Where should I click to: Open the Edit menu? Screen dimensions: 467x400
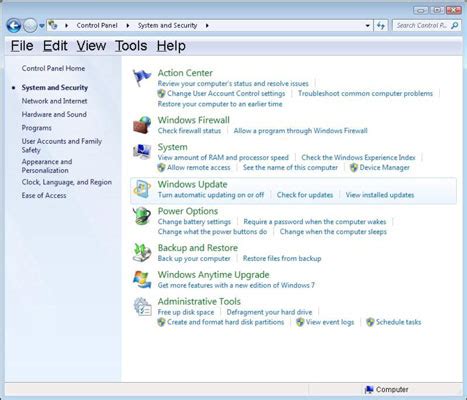pyautogui.click(x=55, y=46)
